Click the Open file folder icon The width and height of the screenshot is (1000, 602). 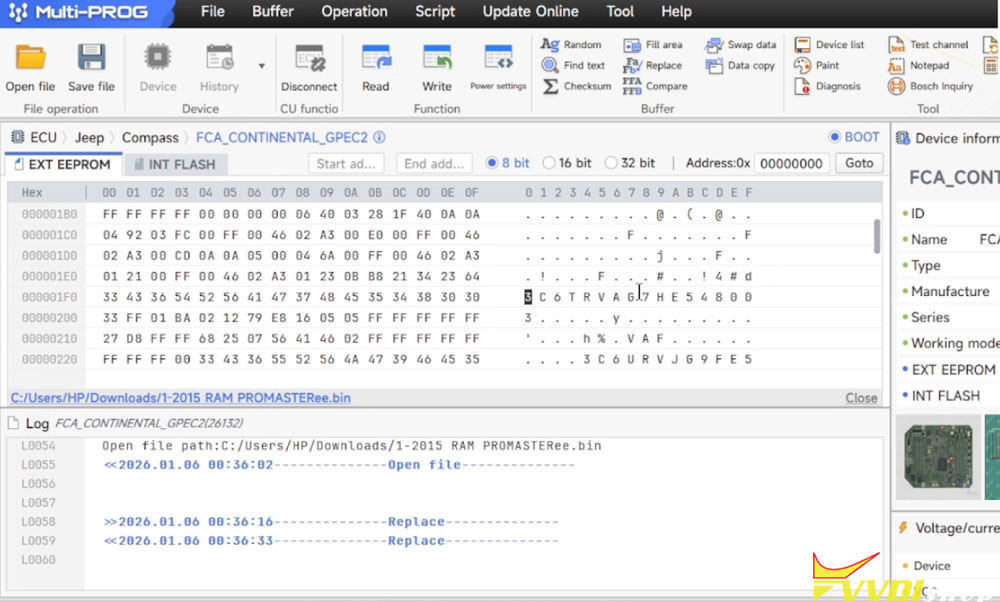(x=30, y=59)
